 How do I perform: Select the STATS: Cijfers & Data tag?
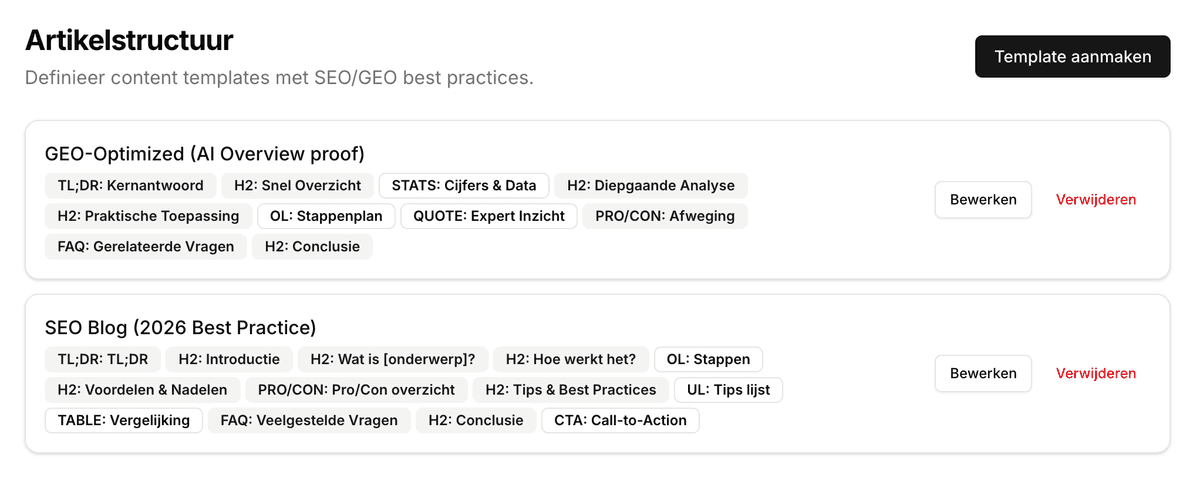[464, 185]
